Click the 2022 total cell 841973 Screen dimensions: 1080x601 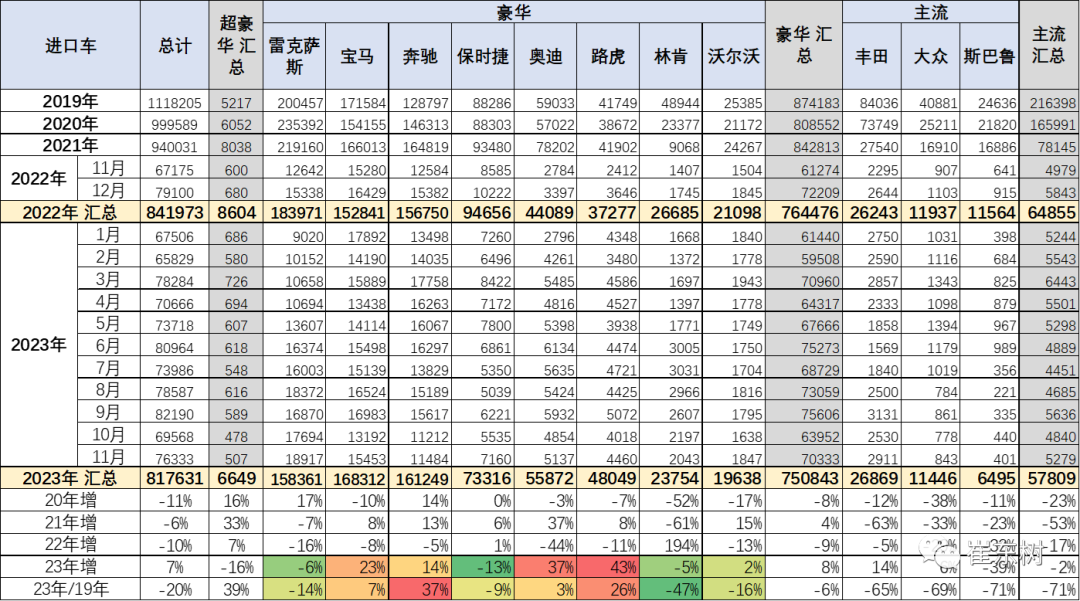click(174, 212)
